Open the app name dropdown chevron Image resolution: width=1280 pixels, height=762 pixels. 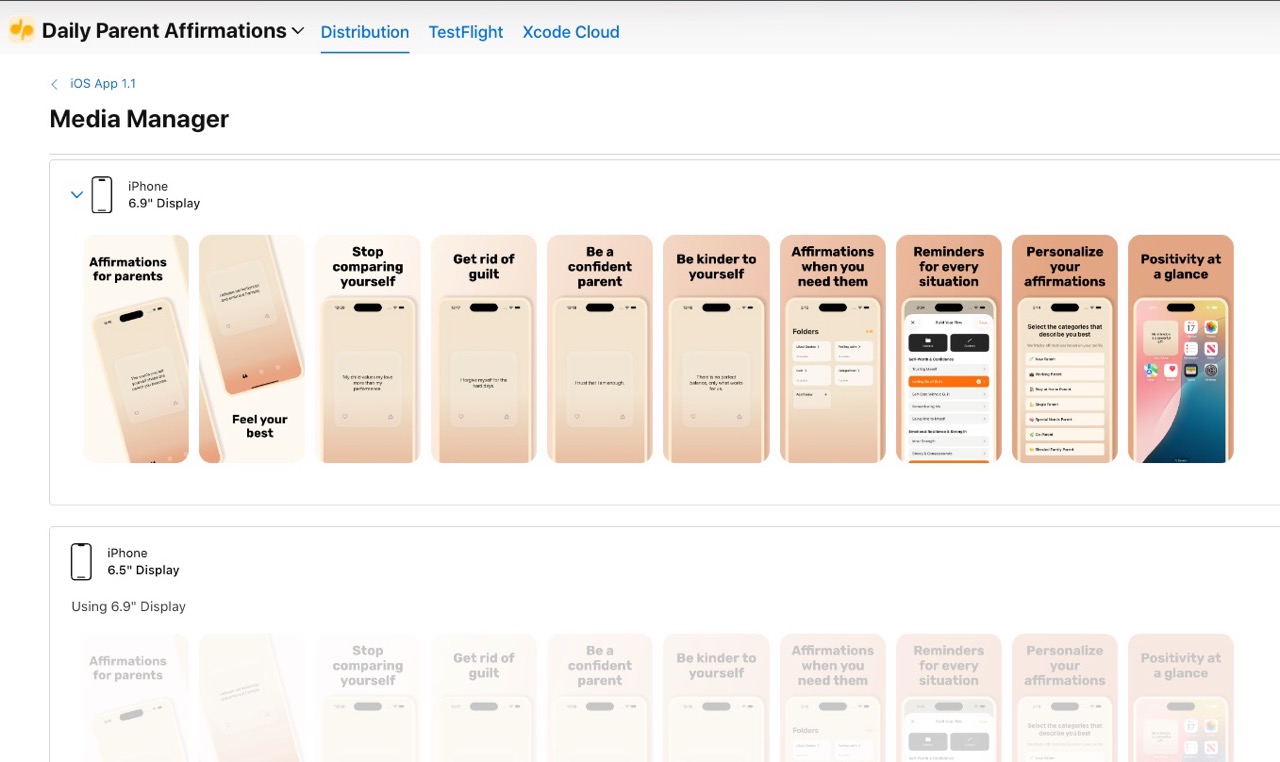point(297,31)
